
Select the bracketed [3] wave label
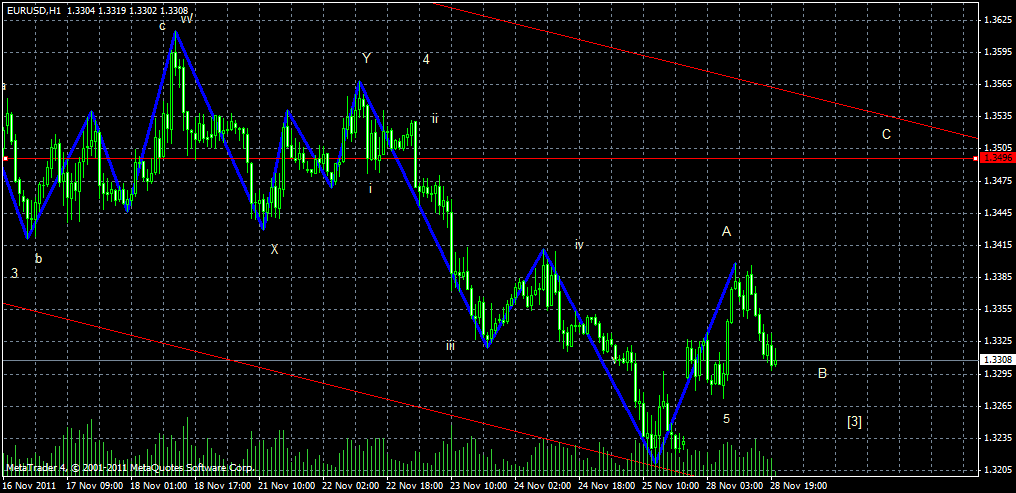coord(854,422)
